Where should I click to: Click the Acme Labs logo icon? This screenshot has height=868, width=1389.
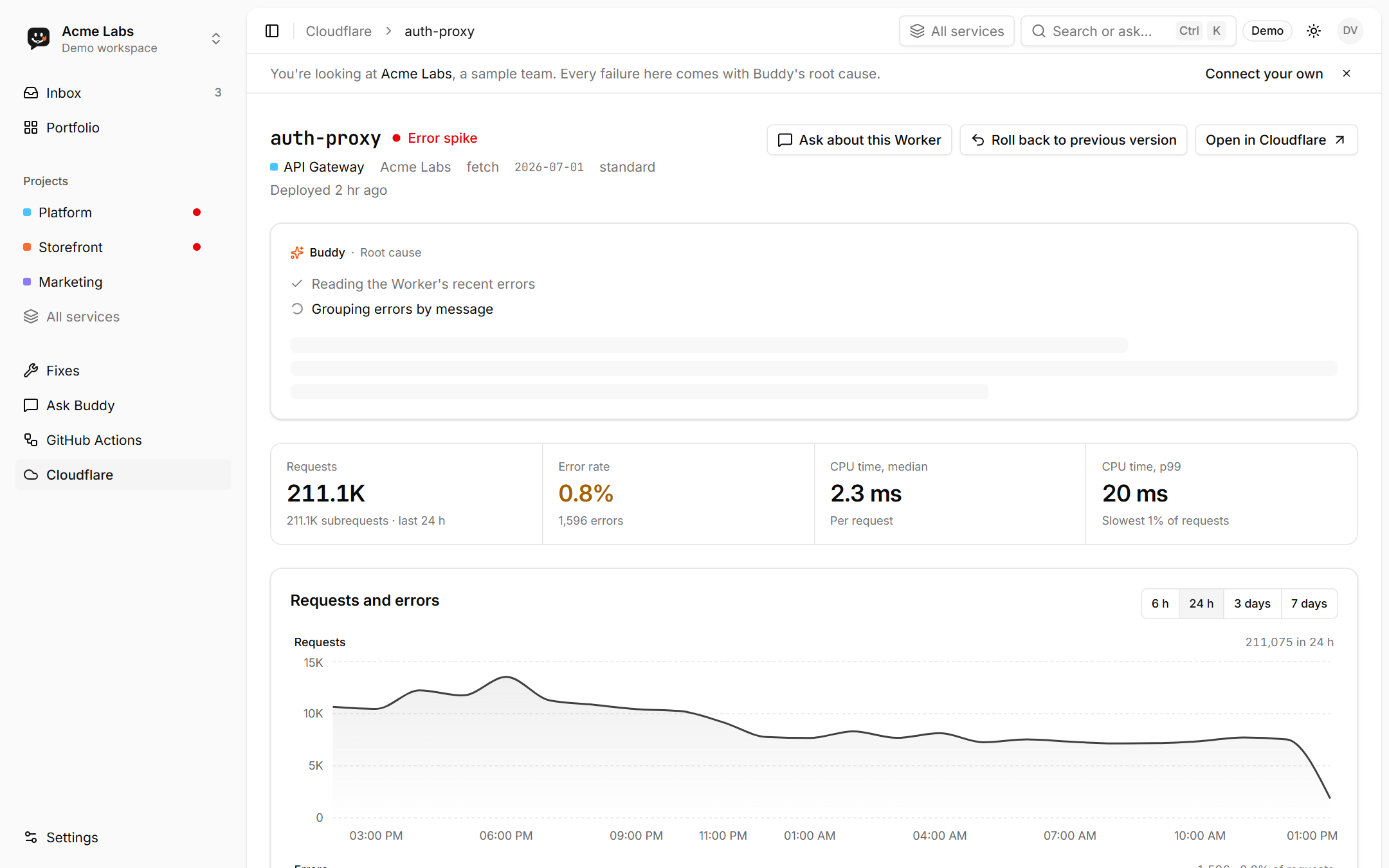(39, 39)
